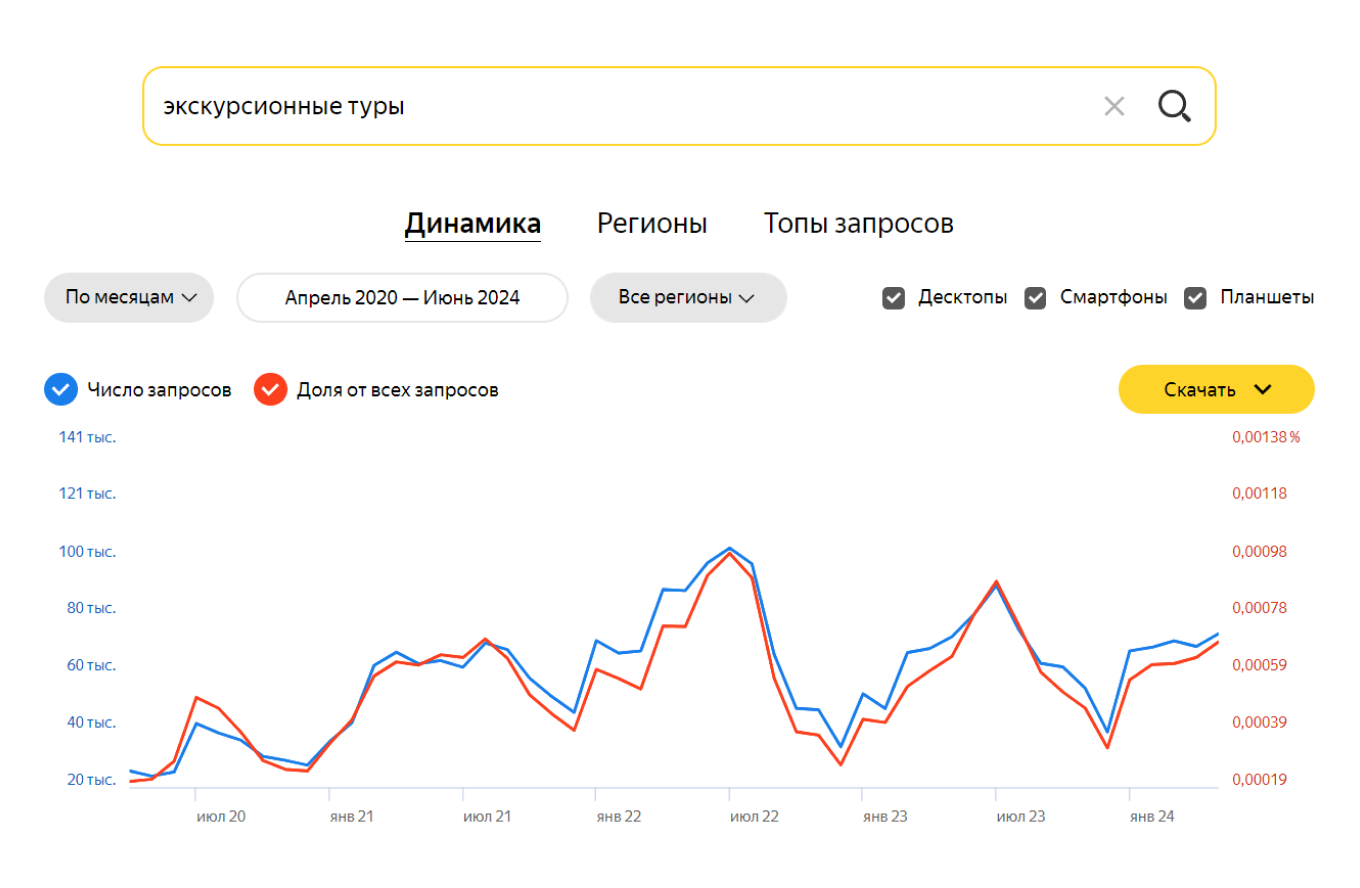Open the Топы запросов tab

[x=858, y=224]
